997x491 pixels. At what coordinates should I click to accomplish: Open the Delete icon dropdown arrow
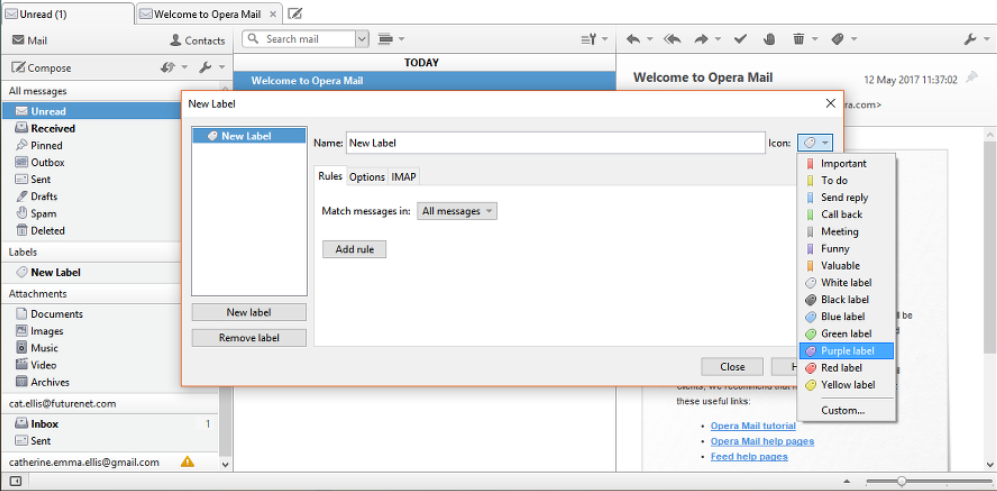click(816, 39)
